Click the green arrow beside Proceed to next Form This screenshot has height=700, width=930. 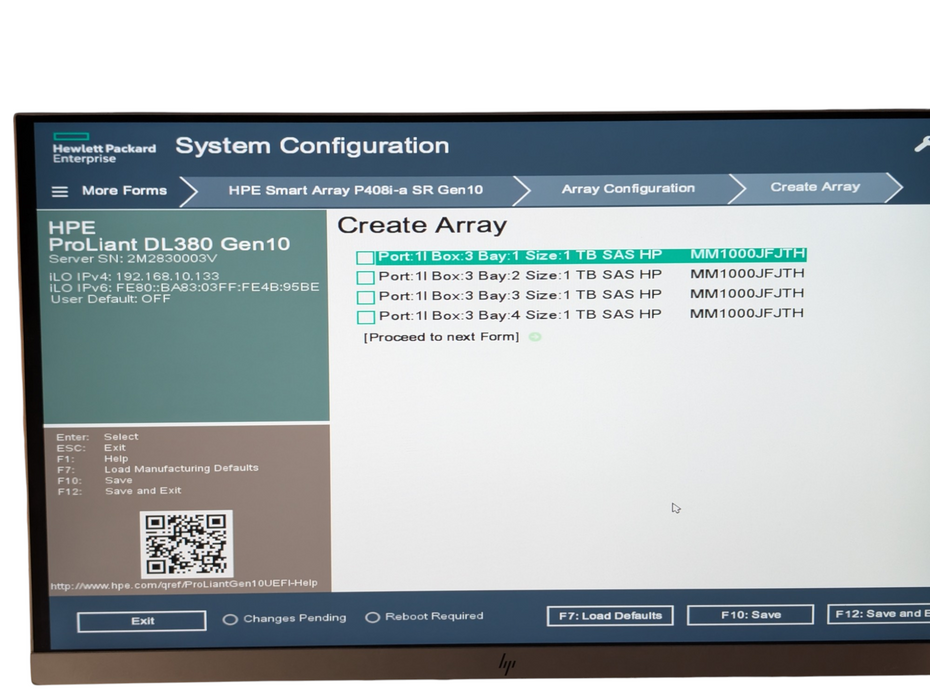tap(535, 338)
